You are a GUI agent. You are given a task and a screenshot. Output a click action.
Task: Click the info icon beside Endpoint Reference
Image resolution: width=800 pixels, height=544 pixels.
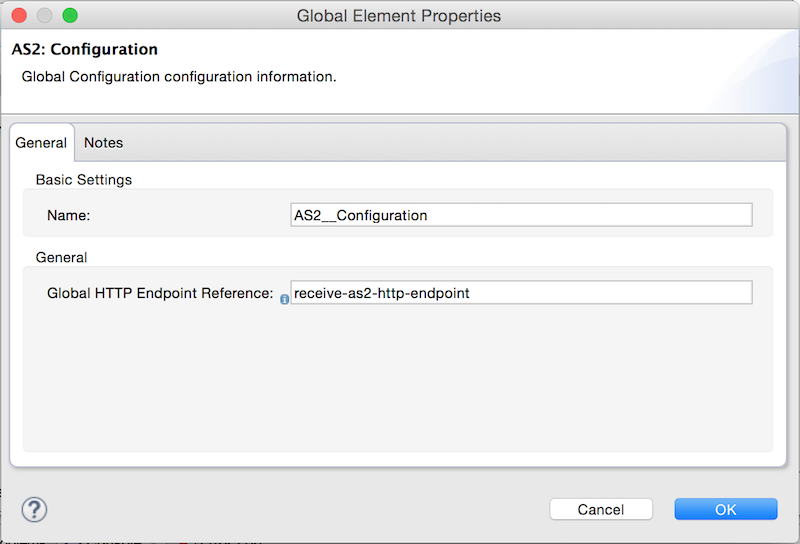tap(285, 300)
